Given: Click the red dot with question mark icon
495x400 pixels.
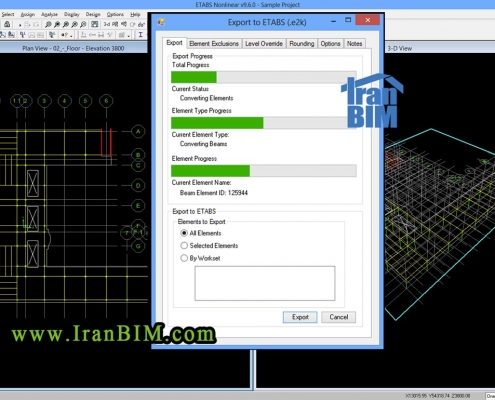Looking at the screenshot, I should click(x=65, y=35).
